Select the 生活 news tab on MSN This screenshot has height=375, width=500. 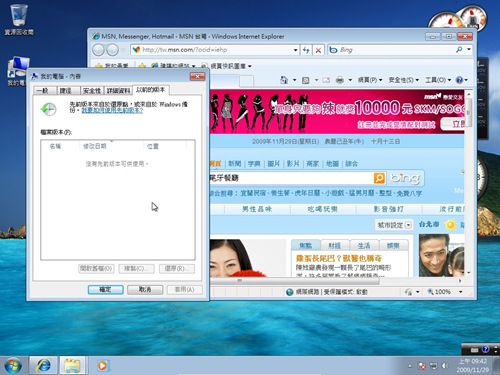coord(364,245)
